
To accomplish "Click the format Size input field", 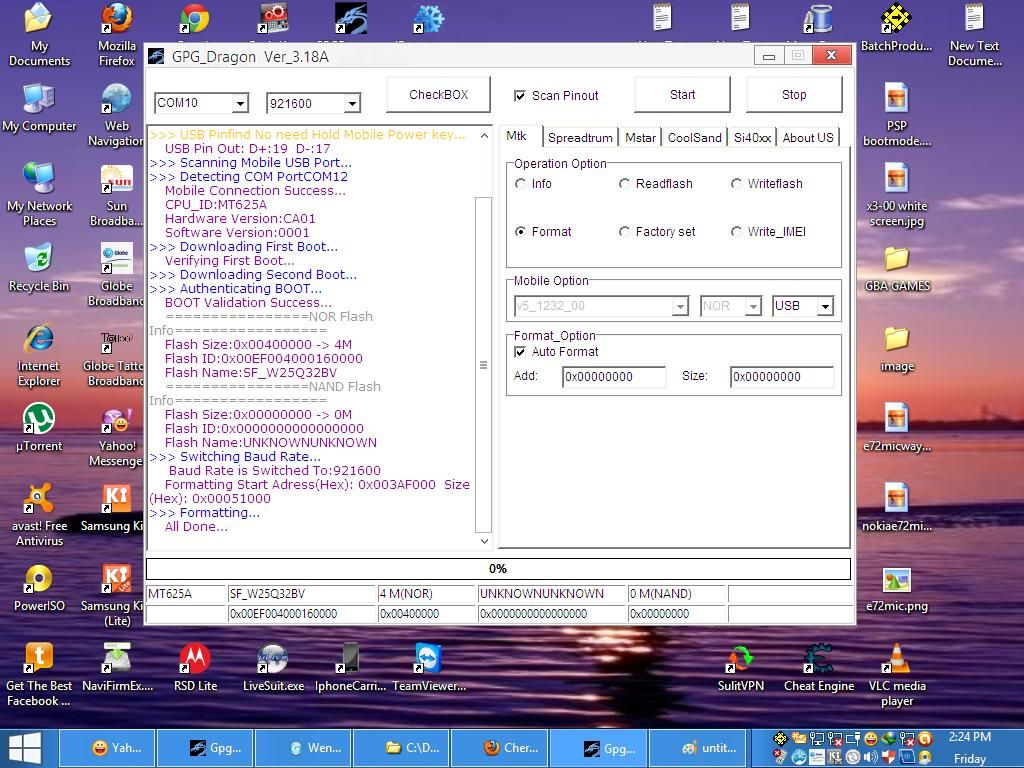I will (x=781, y=377).
